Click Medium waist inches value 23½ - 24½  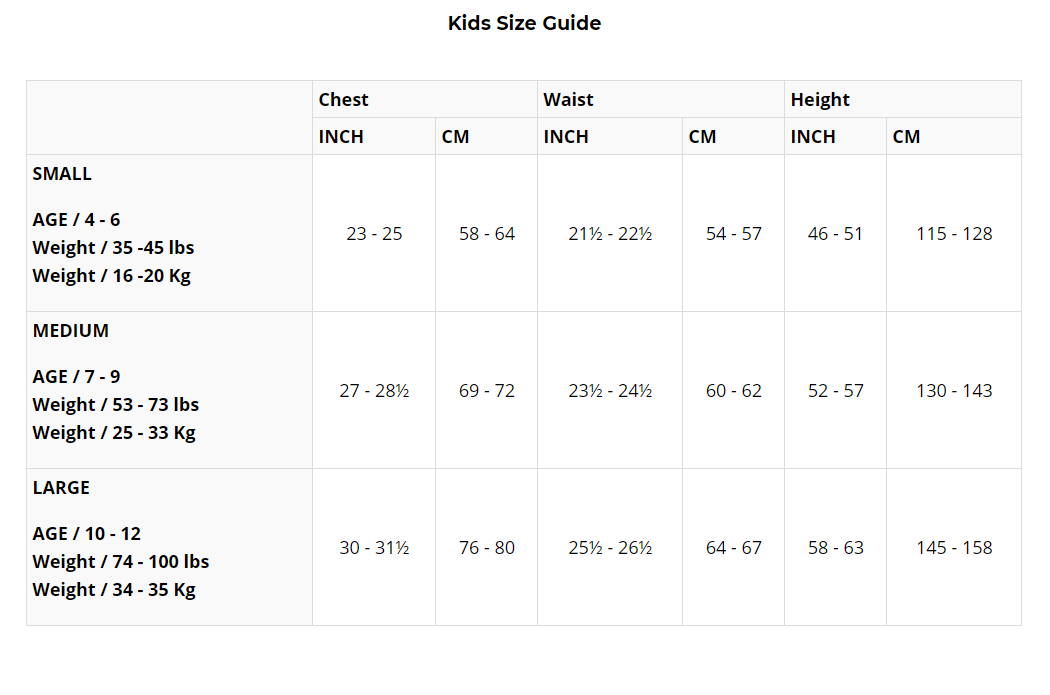tap(610, 391)
